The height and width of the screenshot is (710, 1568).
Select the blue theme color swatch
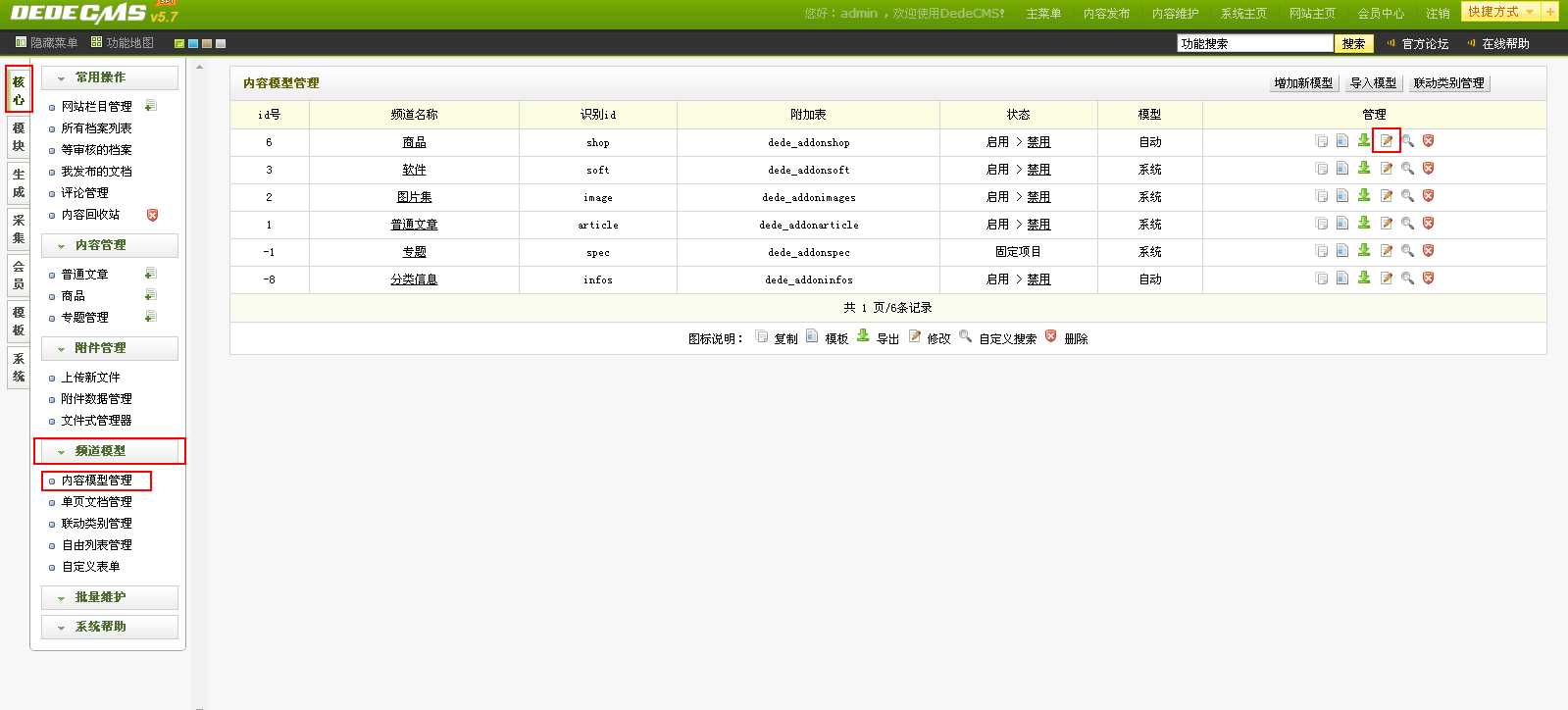193,43
